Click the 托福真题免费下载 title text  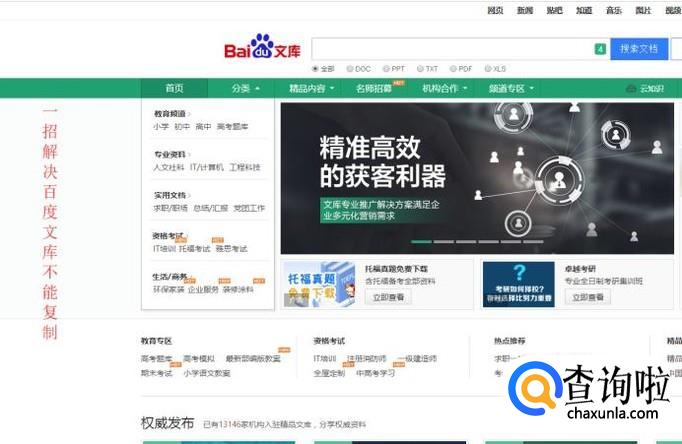[396, 269]
